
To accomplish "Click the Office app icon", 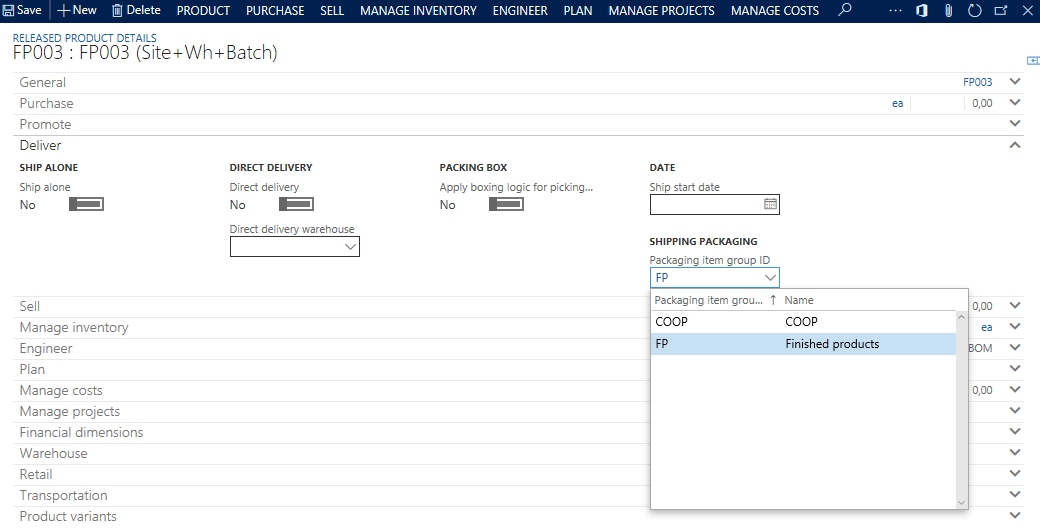I will [922, 11].
